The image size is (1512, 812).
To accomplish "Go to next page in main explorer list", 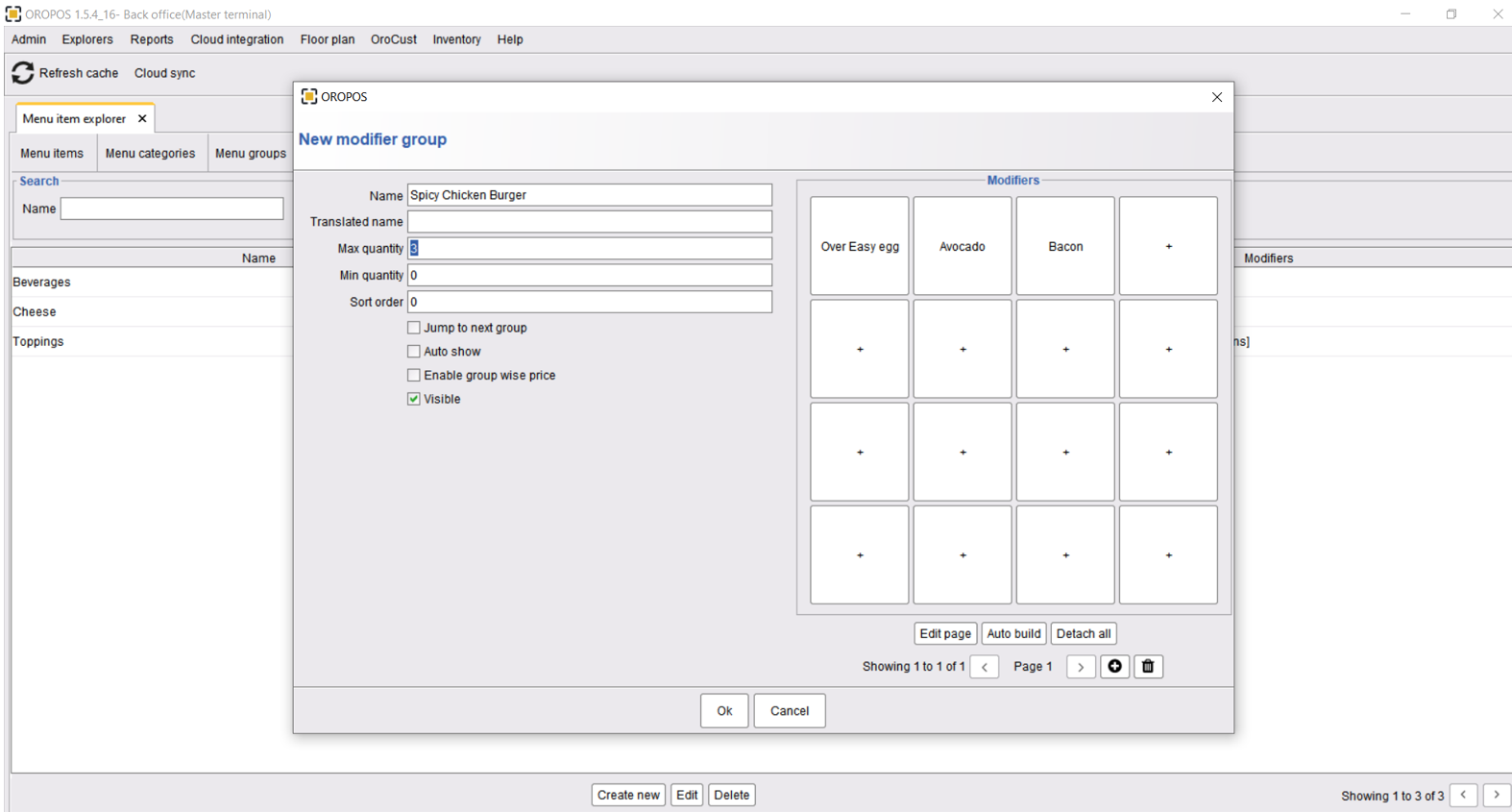I will (x=1497, y=795).
